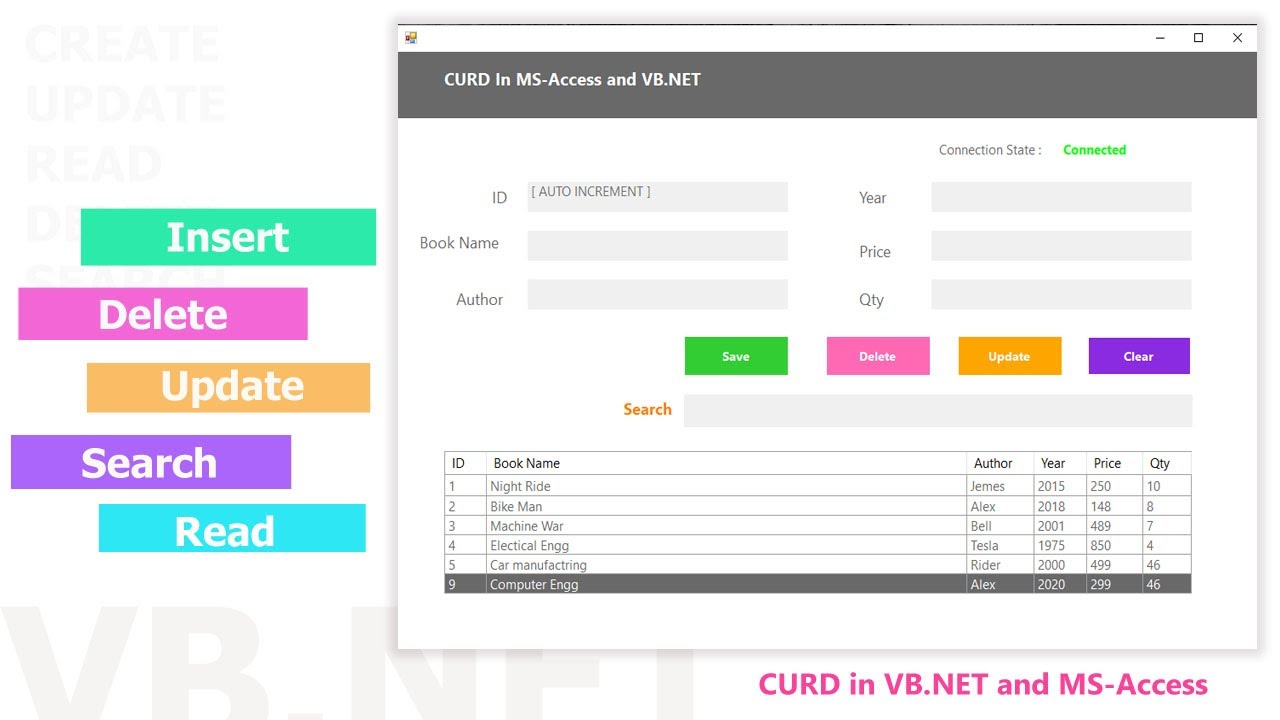1280x720 pixels.
Task: Click author cell Tesla
Action: tap(1000, 545)
